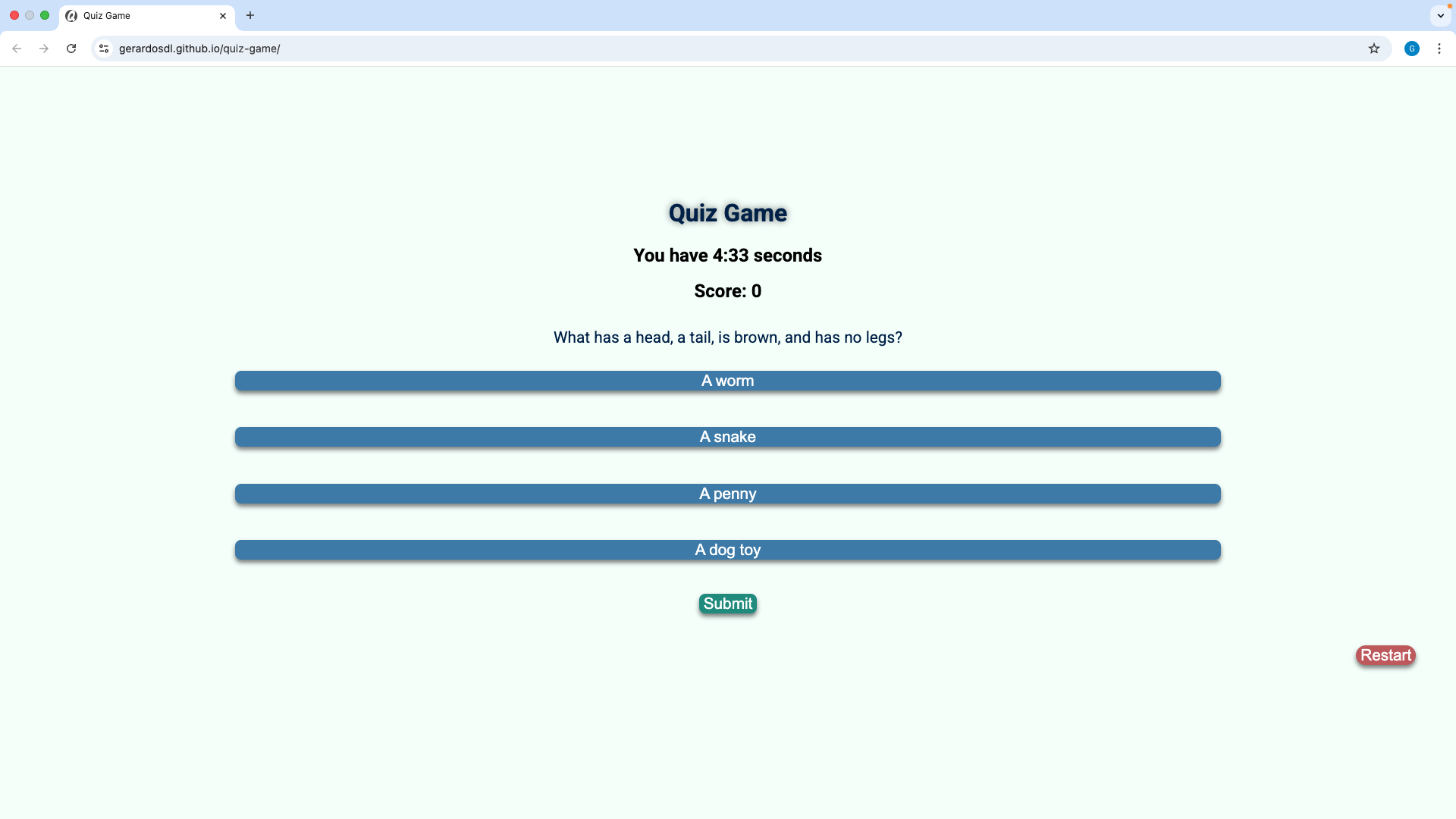
Task: Click the 'You have 4:33 seconds' timer text
Action: click(x=728, y=256)
